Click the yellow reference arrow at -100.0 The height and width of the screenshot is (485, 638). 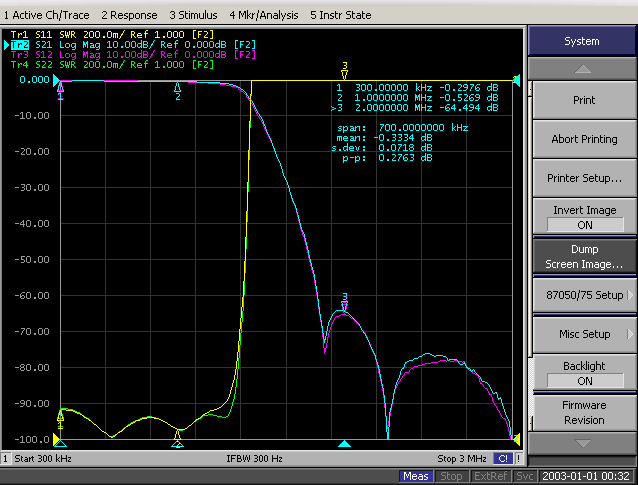click(x=57, y=439)
